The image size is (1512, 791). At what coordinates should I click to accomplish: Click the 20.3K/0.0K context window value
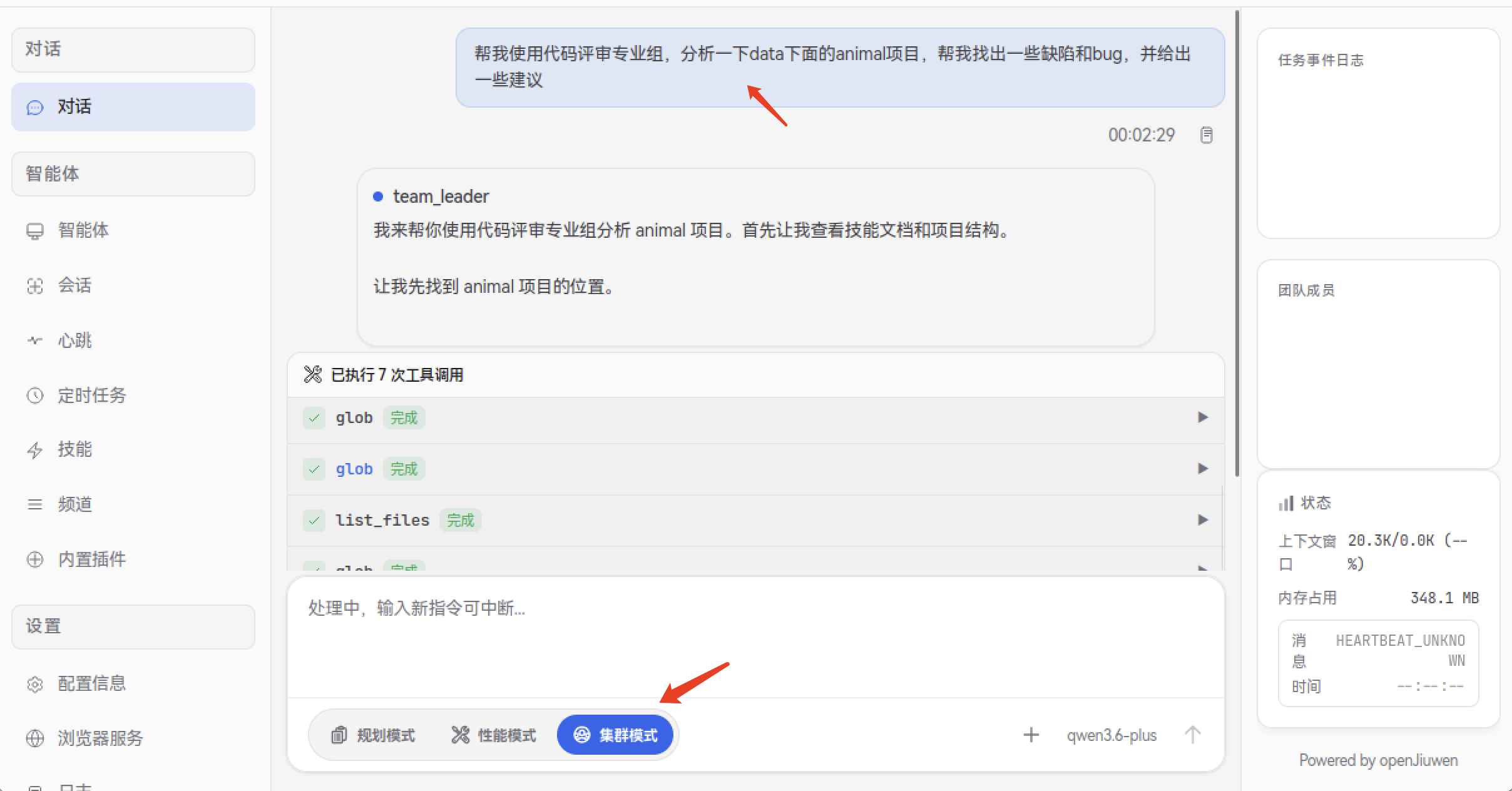pyautogui.click(x=1407, y=551)
